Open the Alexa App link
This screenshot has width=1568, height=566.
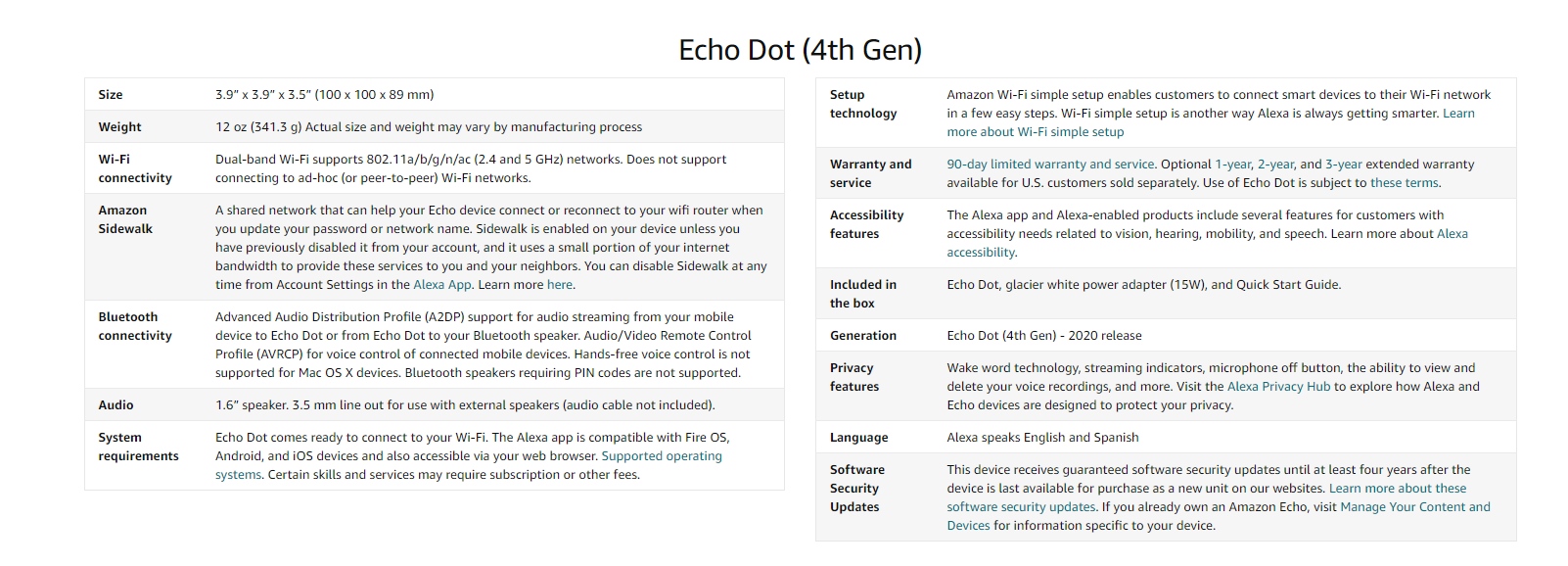(x=441, y=285)
